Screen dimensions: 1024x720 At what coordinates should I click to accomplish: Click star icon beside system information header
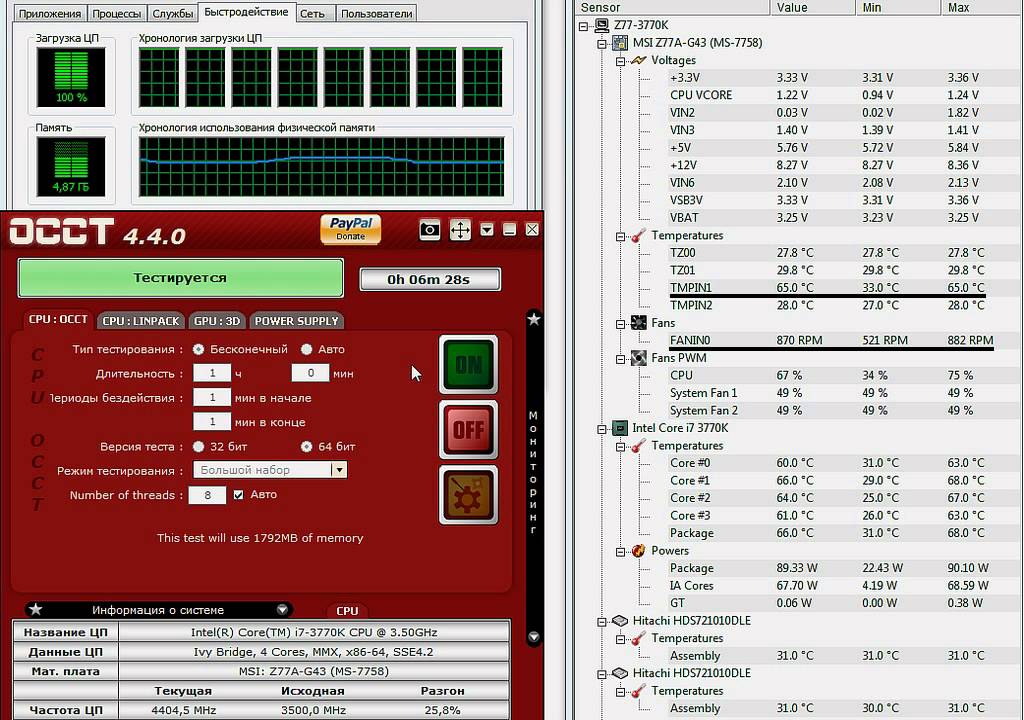coord(36,609)
